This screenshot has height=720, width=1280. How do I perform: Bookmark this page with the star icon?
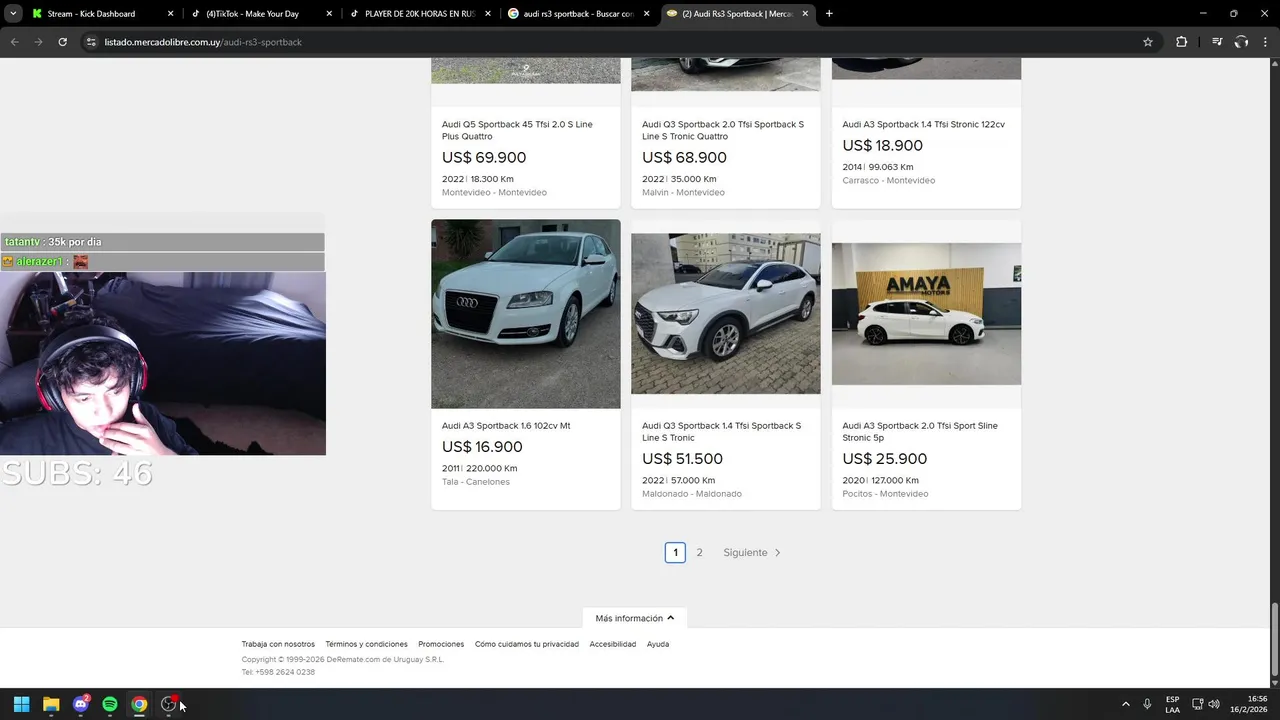pyautogui.click(x=1148, y=42)
